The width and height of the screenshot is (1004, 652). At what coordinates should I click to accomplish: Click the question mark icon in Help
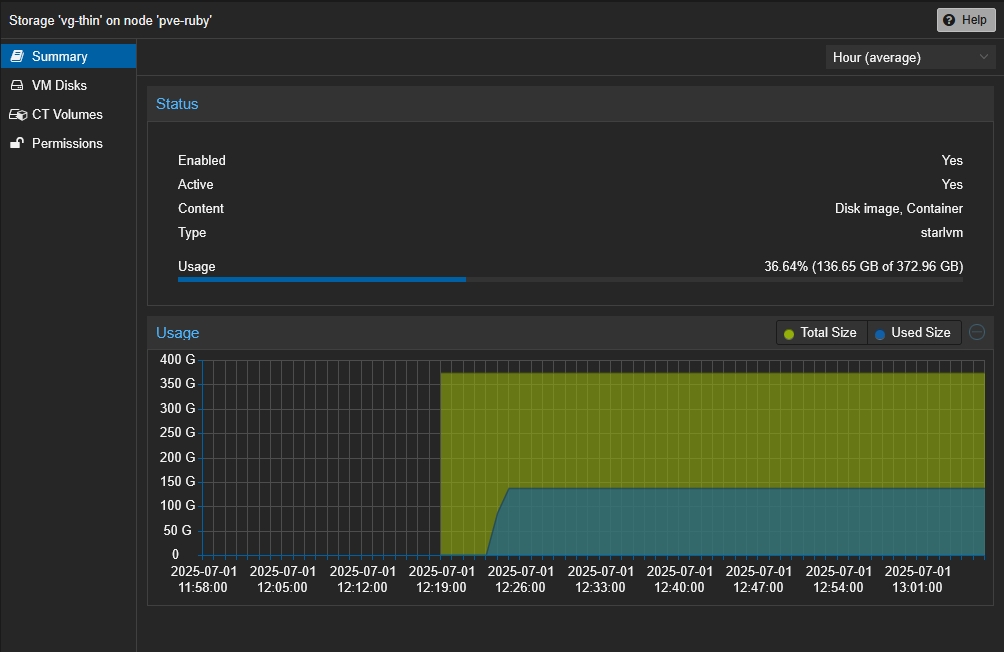pyautogui.click(x=949, y=20)
